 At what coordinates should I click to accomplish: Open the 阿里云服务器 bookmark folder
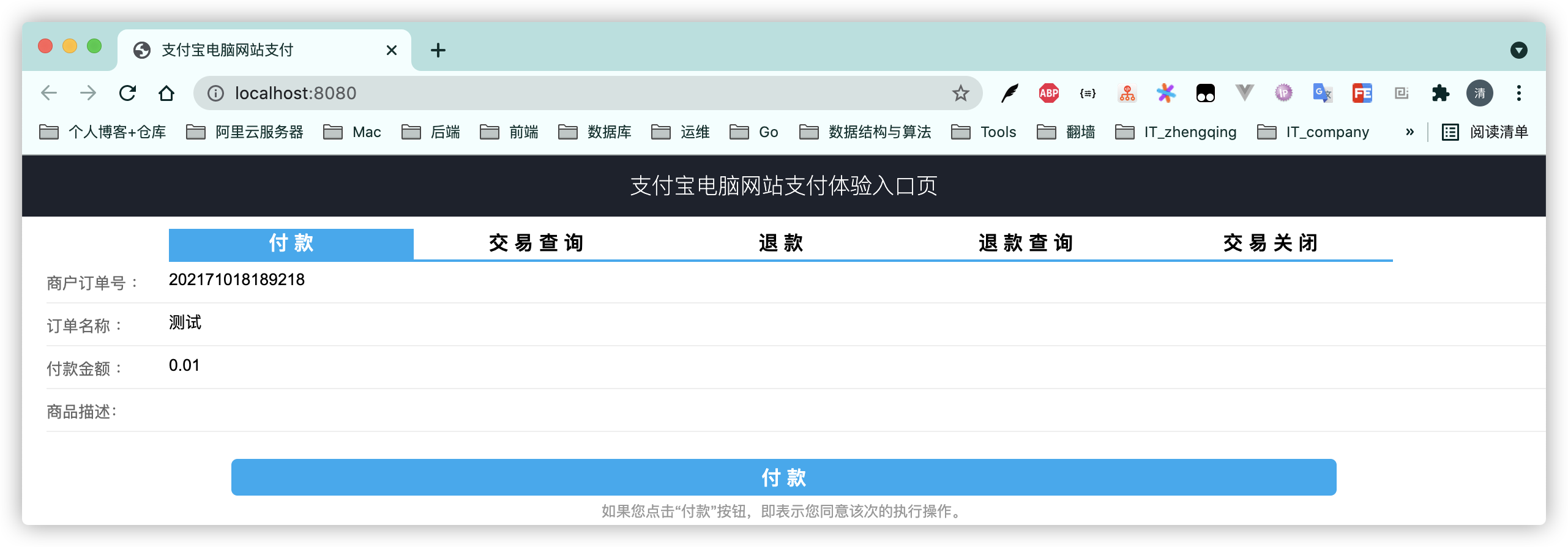tap(245, 132)
